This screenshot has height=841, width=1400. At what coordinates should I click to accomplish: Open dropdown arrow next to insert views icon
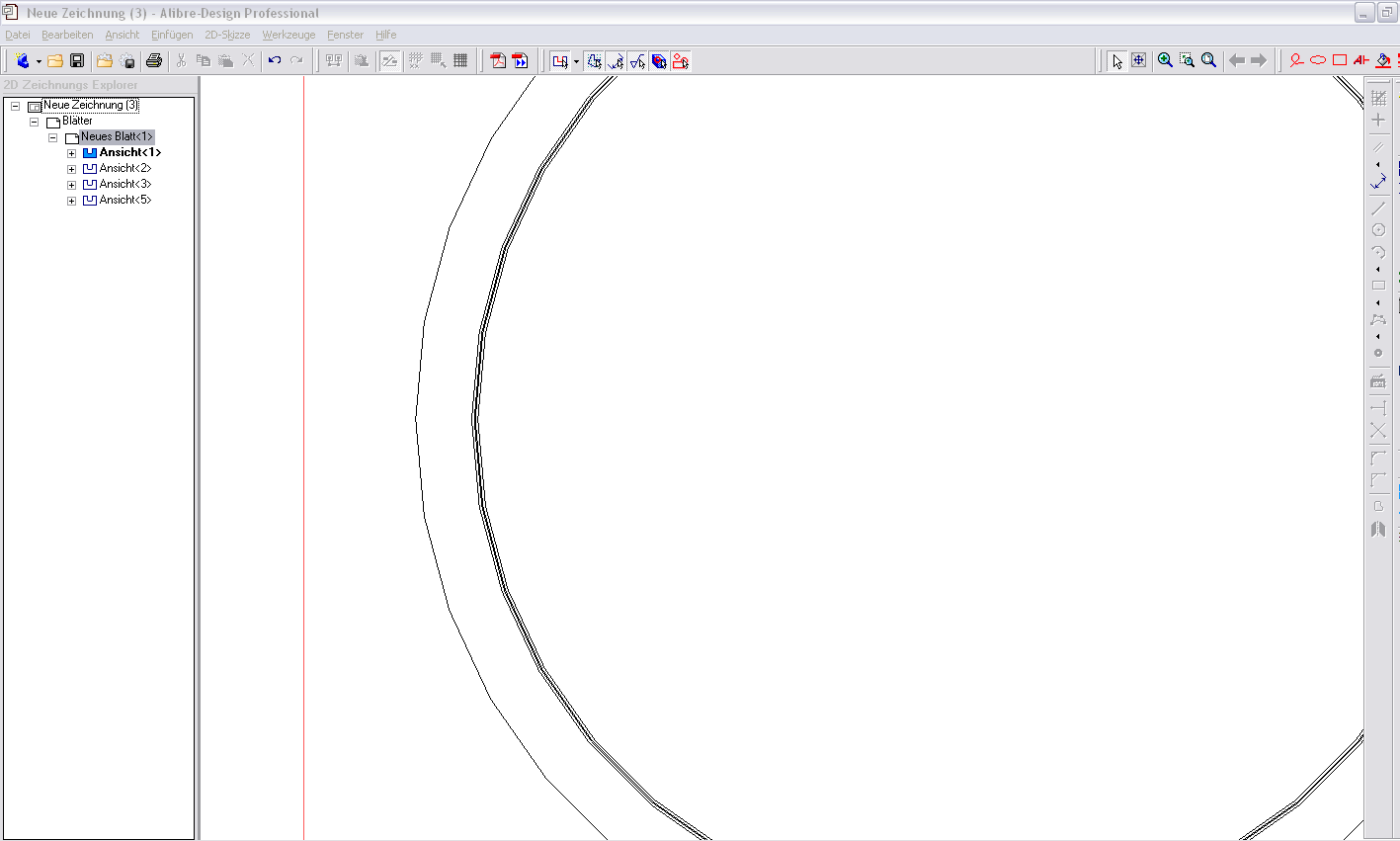tap(576, 61)
